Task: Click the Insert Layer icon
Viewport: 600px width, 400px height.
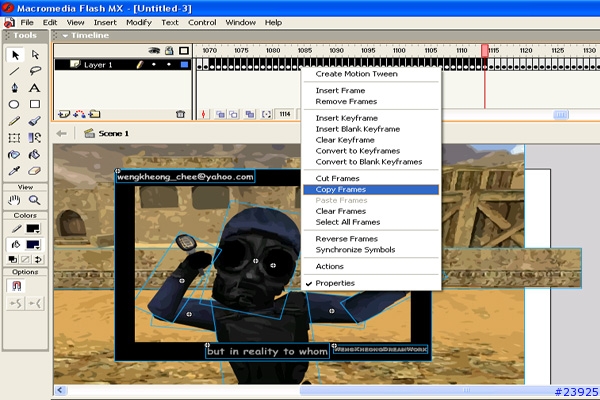Action: coord(64,114)
